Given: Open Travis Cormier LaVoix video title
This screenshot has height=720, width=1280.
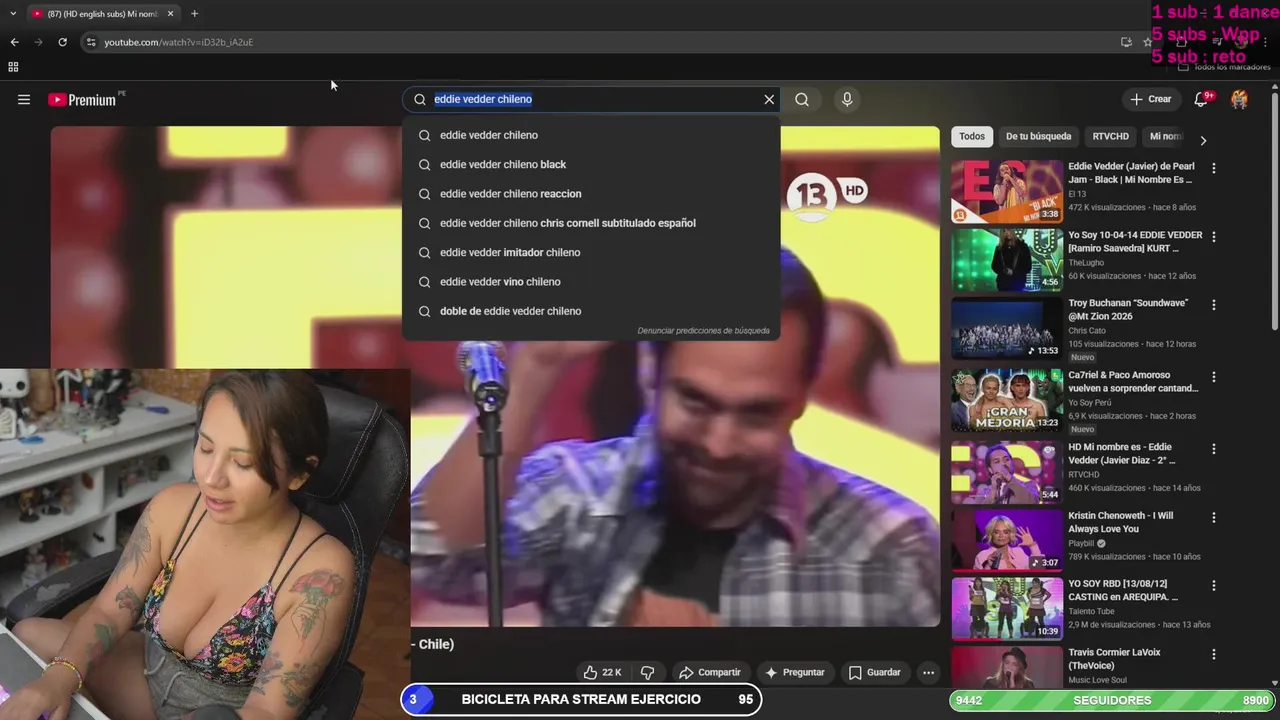Looking at the screenshot, I should click(x=1114, y=658).
